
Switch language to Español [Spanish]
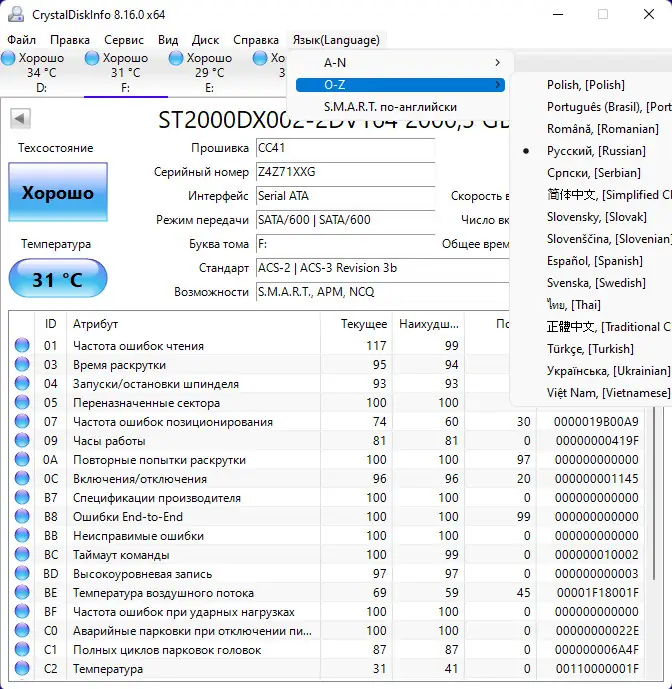[x=593, y=261]
